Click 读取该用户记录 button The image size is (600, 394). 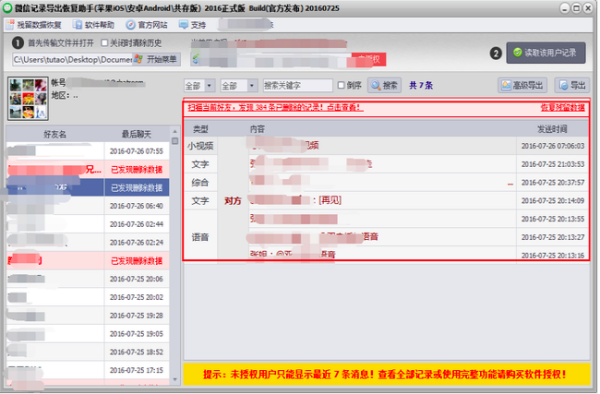(x=546, y=53)
